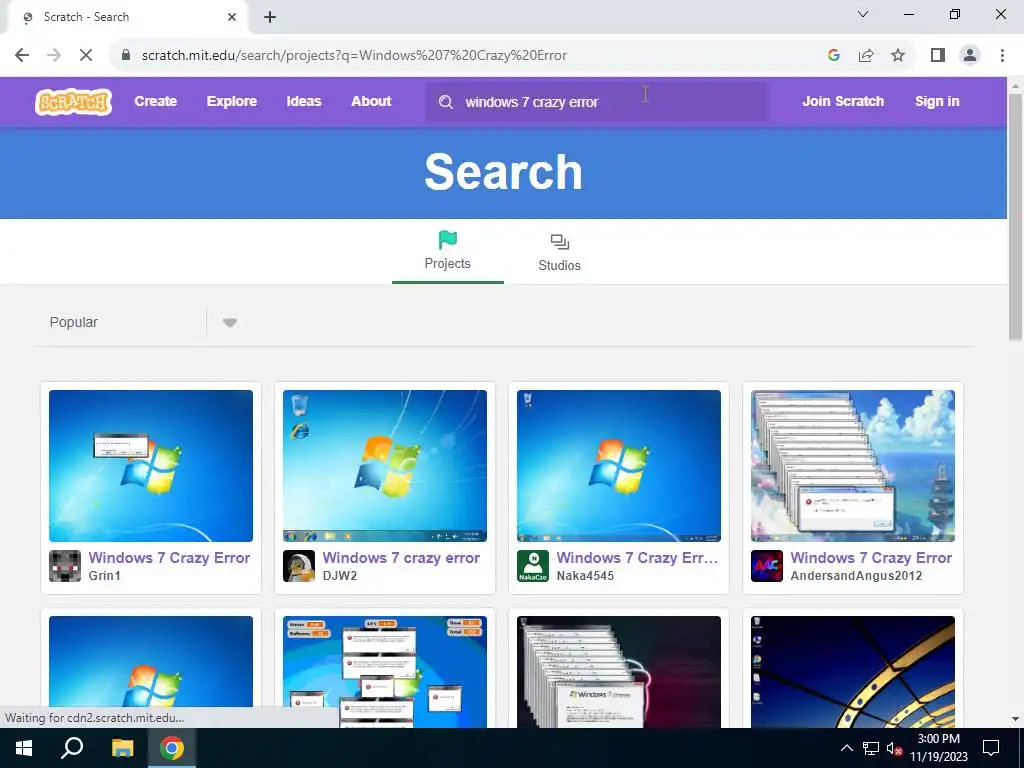Go back with browser back arrow
The image size is (1024, 768).
tap(22, 55)
